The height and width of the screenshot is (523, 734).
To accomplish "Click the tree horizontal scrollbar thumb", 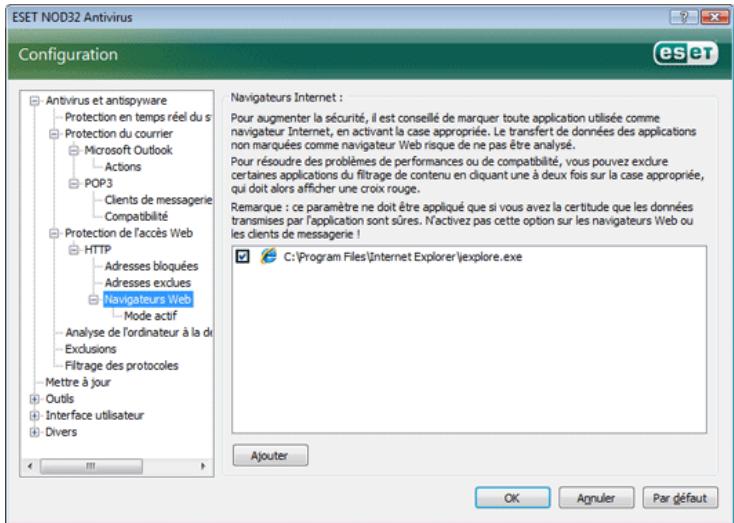I will coord(91,466).
